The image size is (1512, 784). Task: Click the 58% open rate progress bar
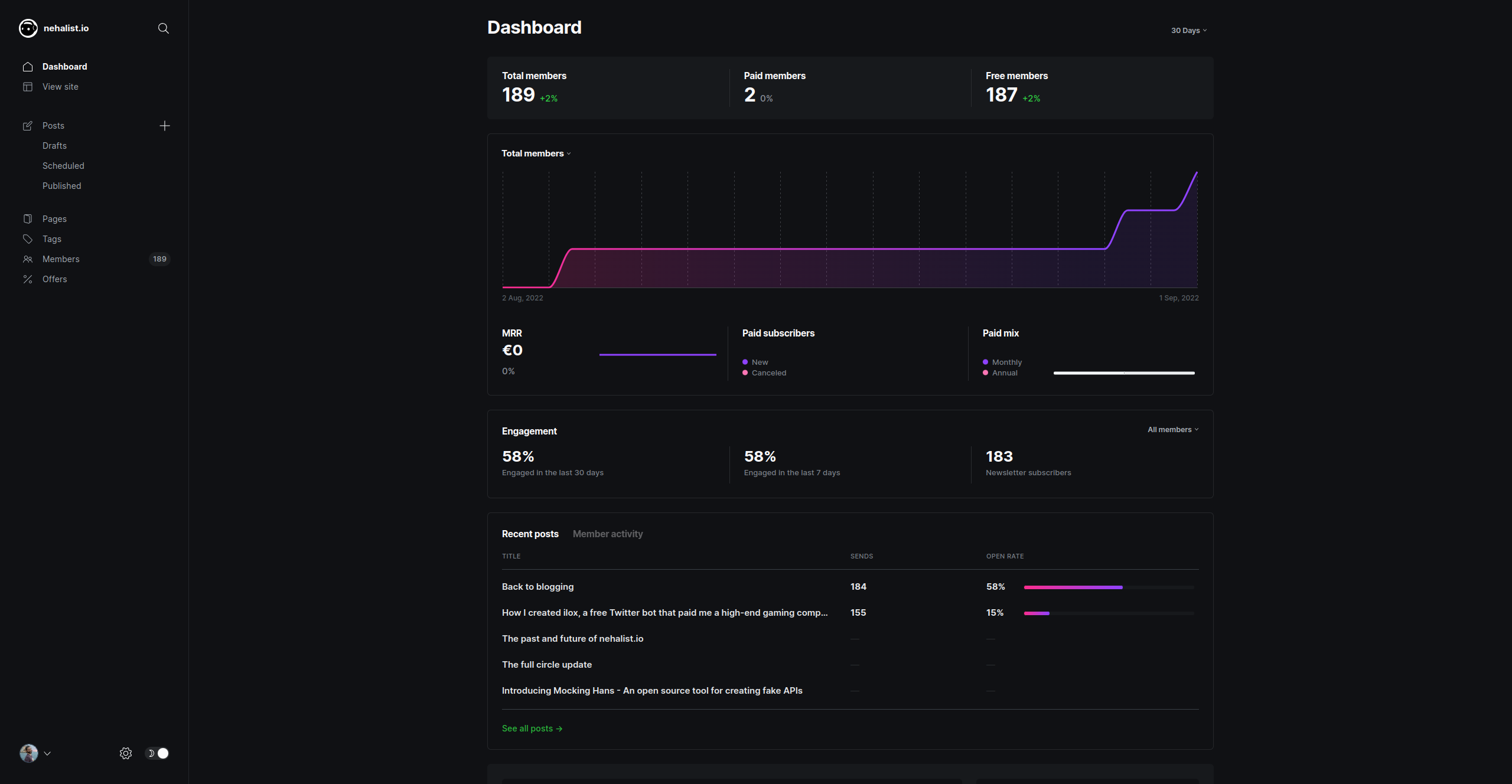[1109, 587]
